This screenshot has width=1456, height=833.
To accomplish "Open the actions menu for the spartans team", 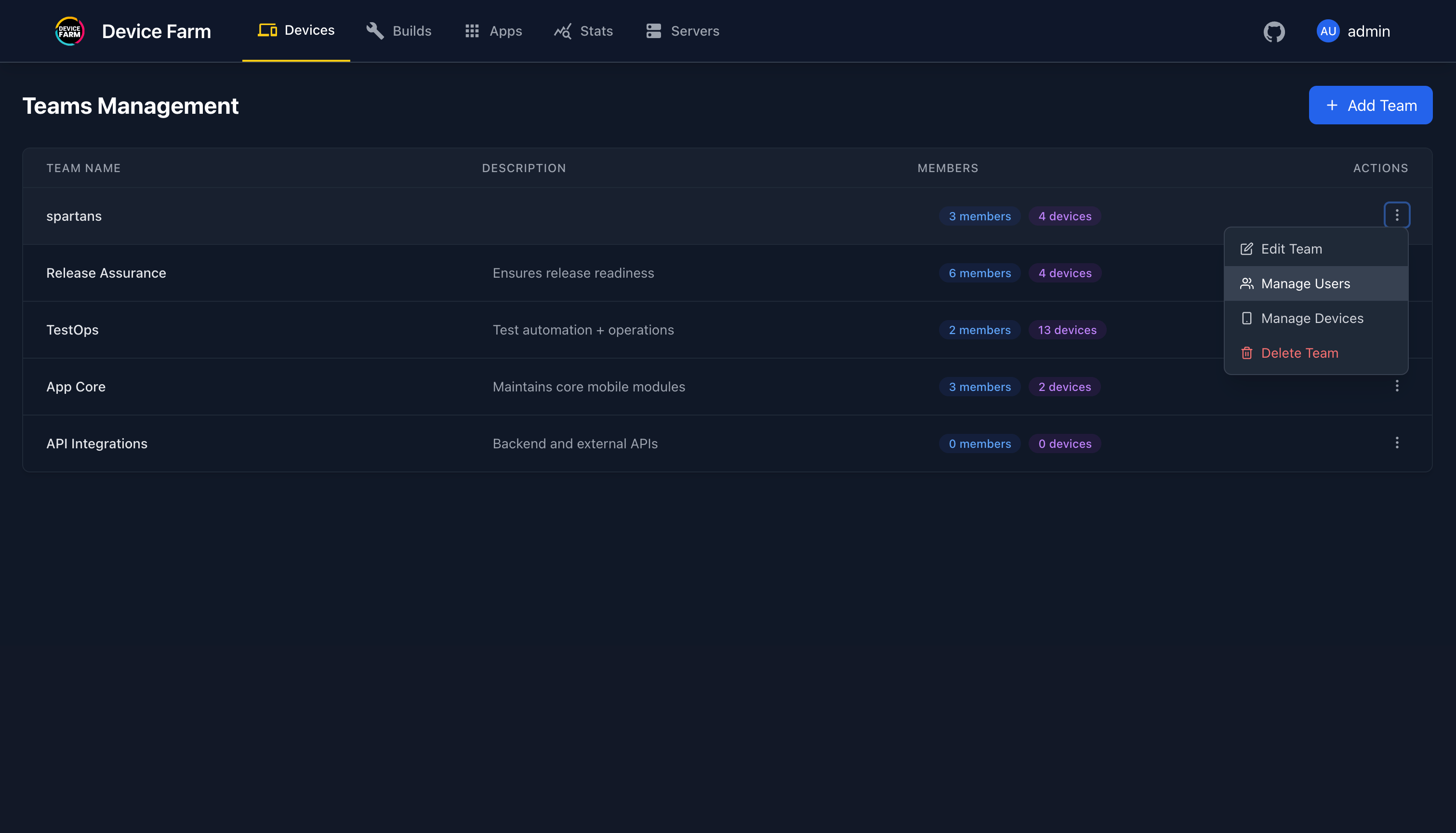I will (x=1397, y=215).
